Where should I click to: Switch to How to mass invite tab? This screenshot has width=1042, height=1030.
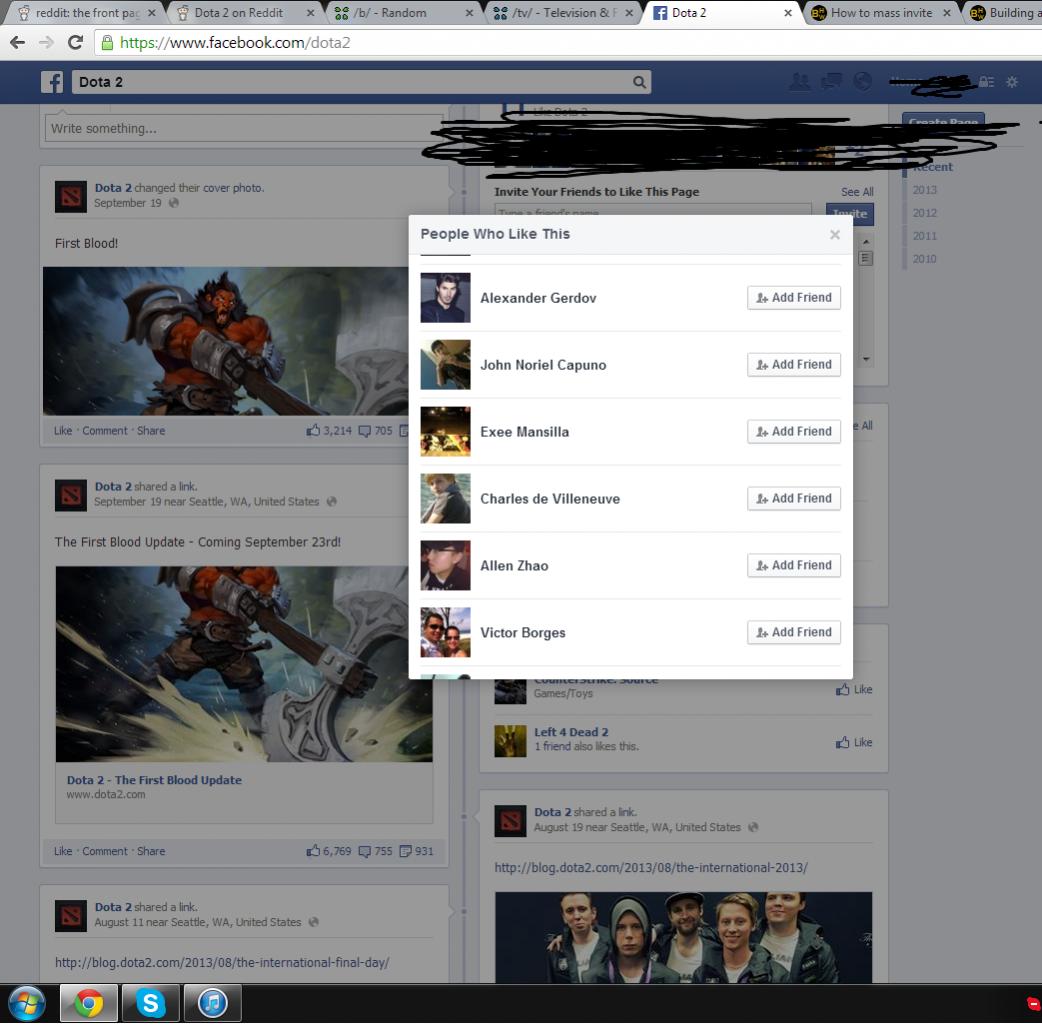click(x=881, y=13)
